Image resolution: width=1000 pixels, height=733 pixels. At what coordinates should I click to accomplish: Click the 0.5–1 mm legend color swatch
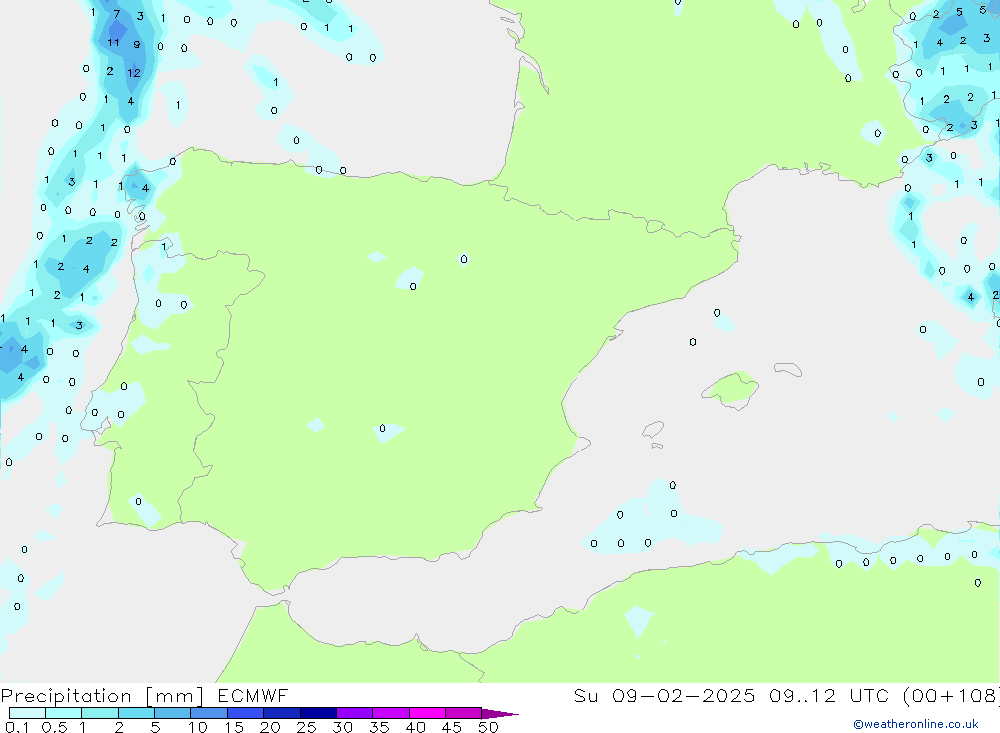click(64, 713)
